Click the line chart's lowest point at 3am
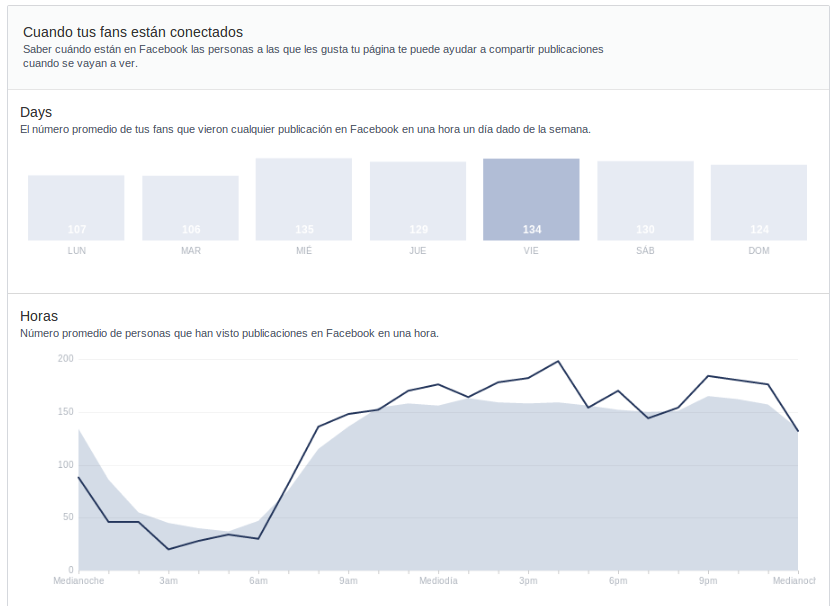Screen dimensions: 834x606 [168, 549]
